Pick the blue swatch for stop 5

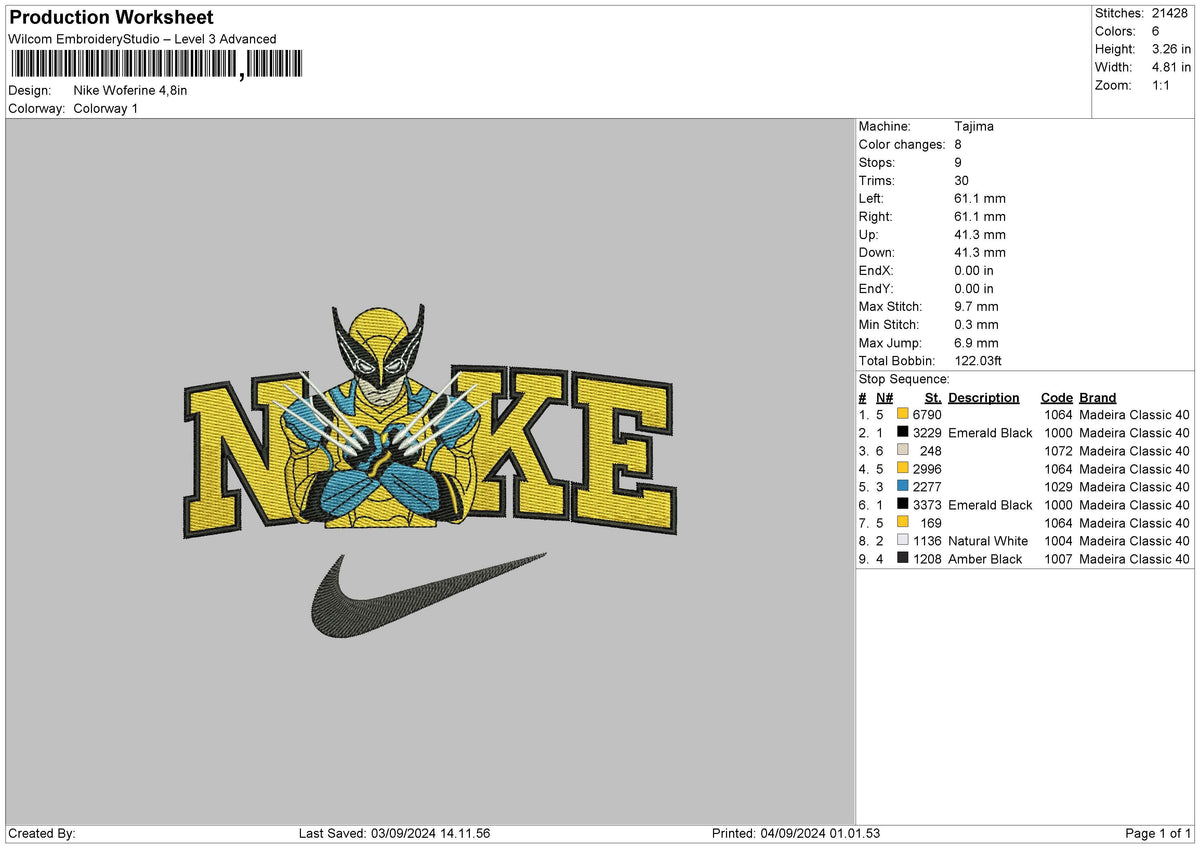(x=903, y=486)
